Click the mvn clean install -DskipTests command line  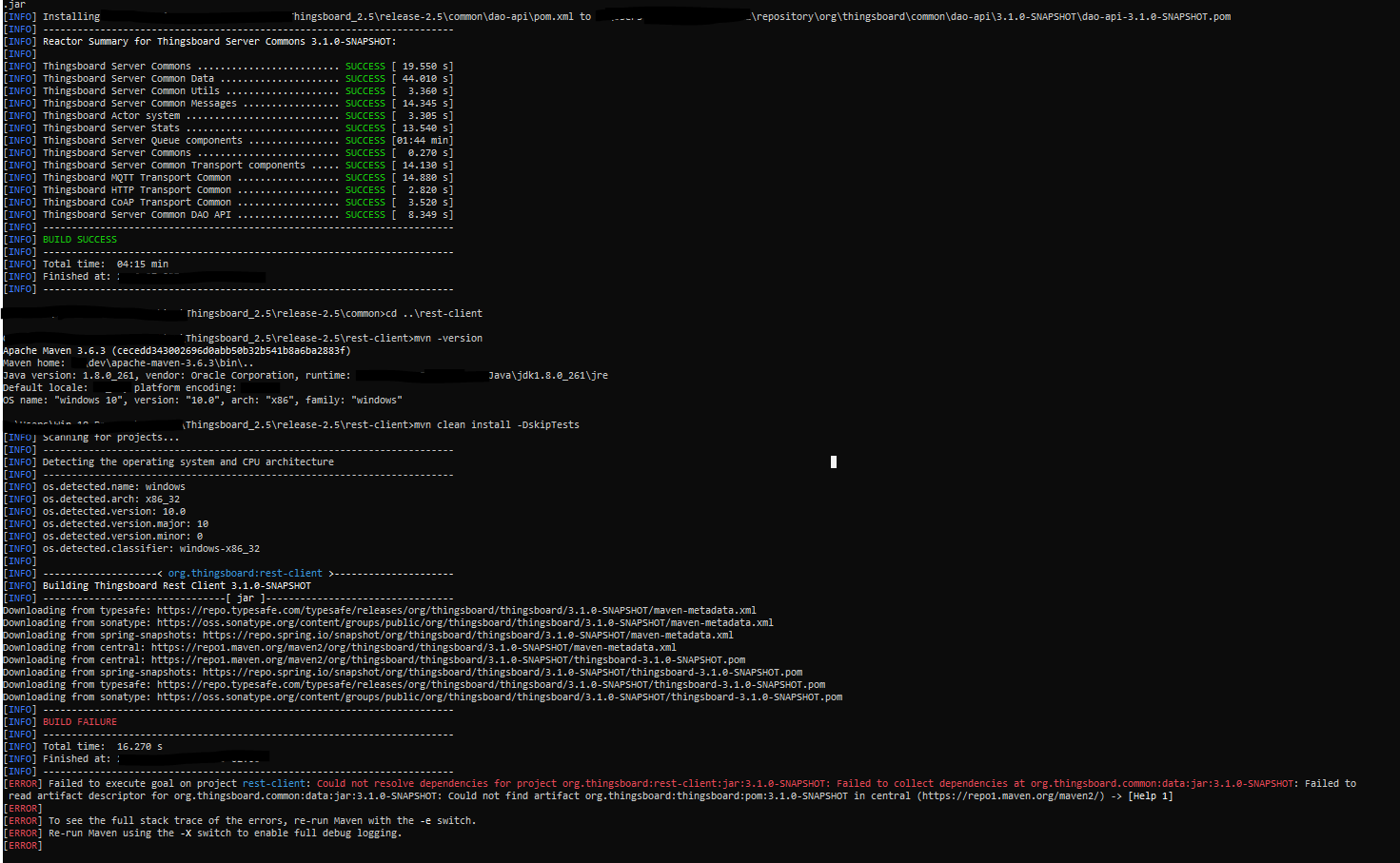[496, 424]
